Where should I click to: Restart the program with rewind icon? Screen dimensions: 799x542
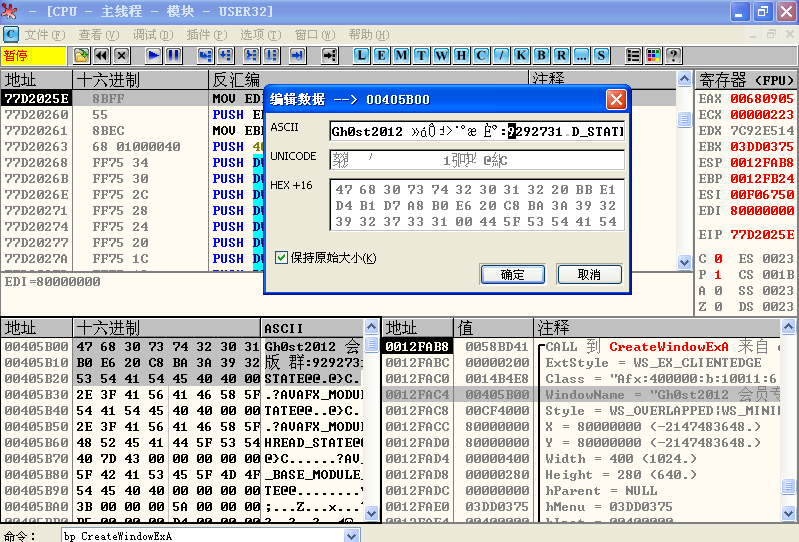click(101, 55)
